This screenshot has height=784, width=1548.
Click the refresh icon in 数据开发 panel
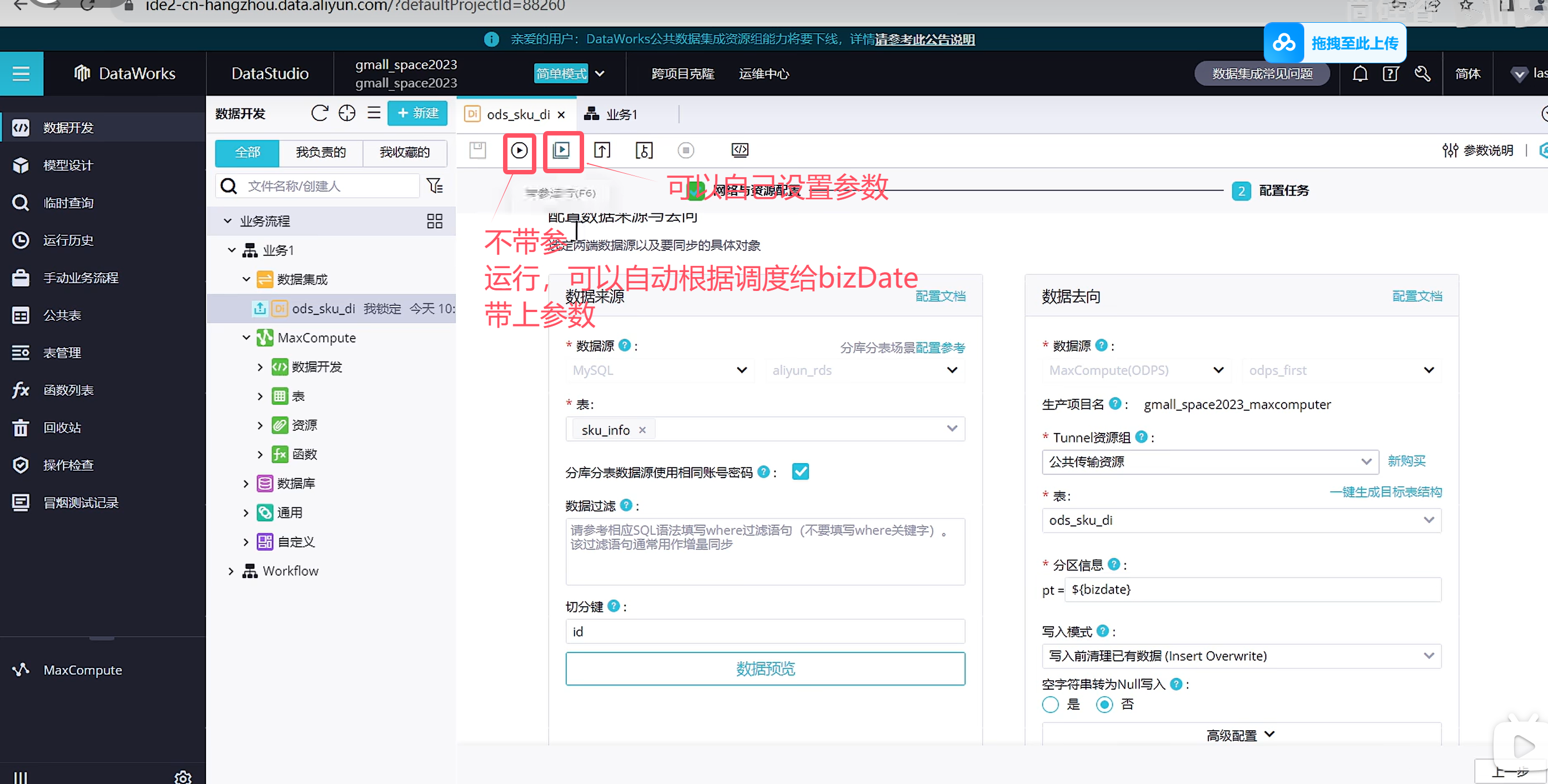click(320, 113)
